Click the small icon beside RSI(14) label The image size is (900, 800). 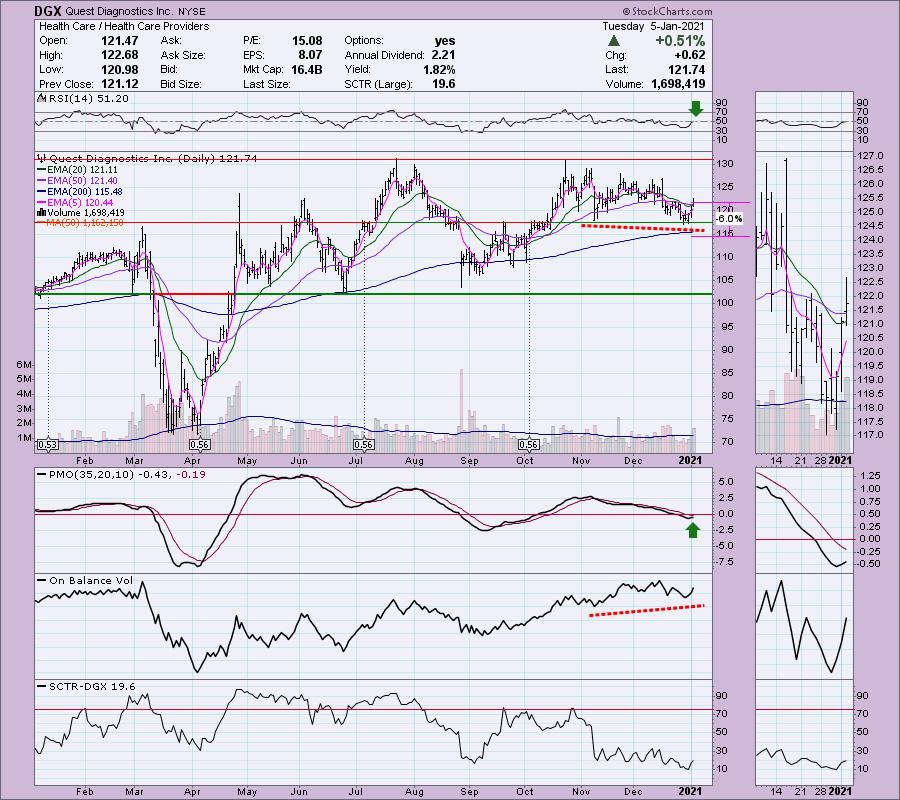(x=41, y=98)
